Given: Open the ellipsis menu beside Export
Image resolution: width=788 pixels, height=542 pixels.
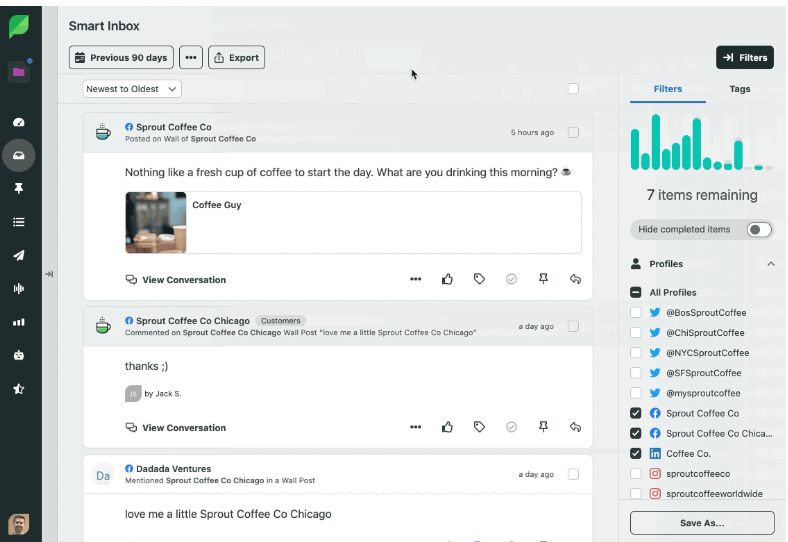Looking at the screenshot, I should 191,58.
